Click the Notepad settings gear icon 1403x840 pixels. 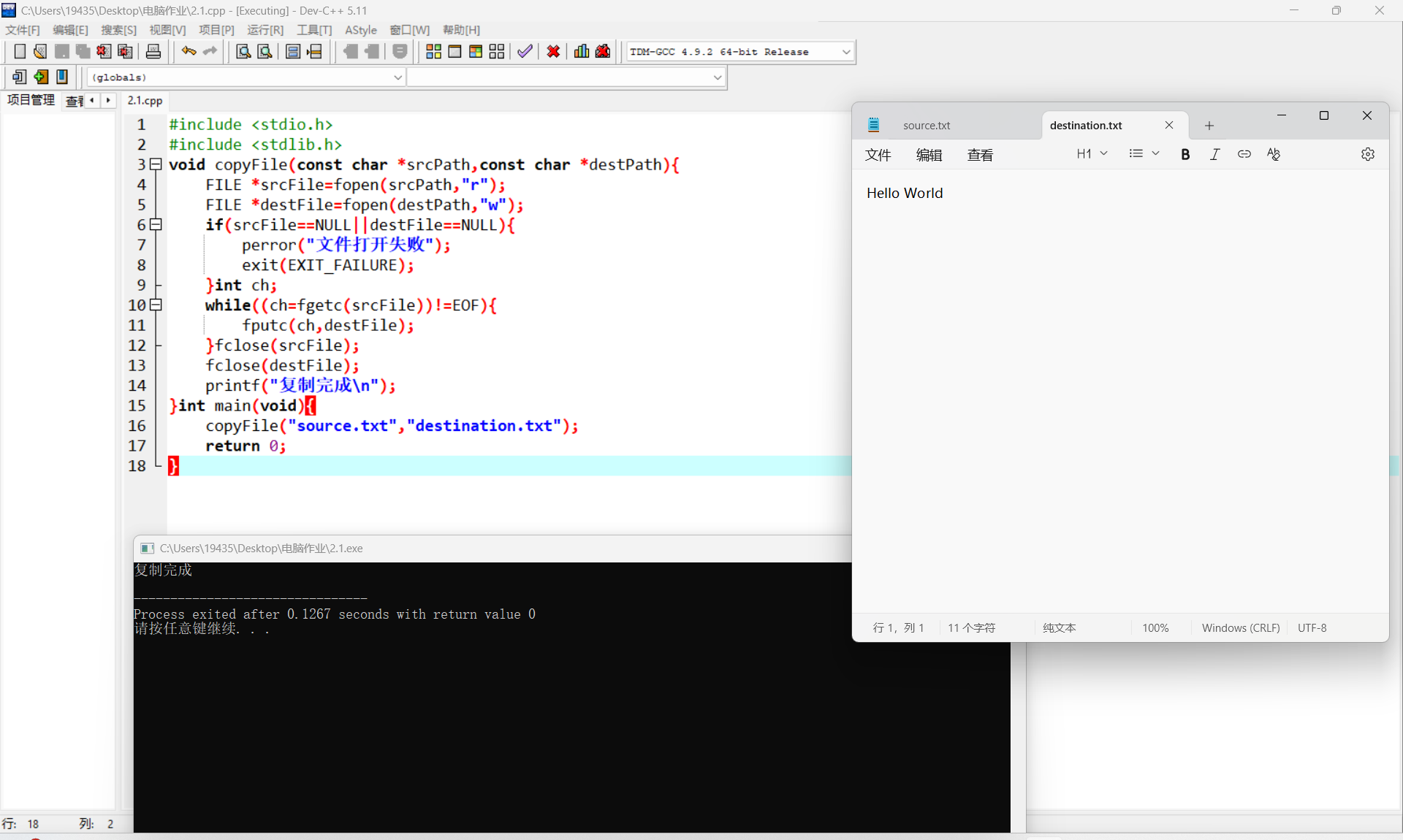(x=1367, y=154)
